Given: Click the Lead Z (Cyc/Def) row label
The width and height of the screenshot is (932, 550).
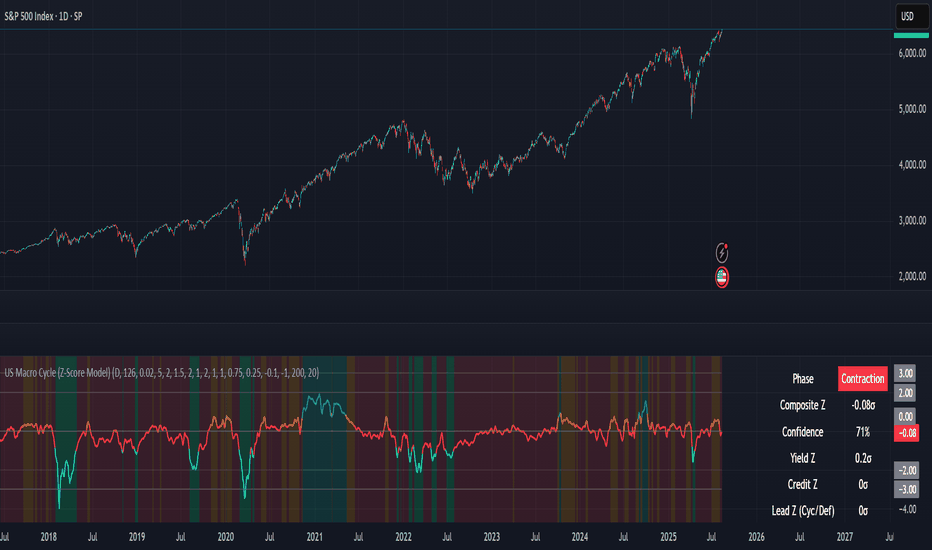Looking at the screenshot, I should pyautogui.click(x=802, y=510).
